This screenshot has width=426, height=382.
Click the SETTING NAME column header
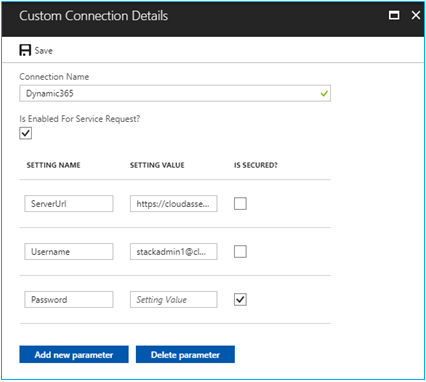pyautogui.click(x=53, y=165)
